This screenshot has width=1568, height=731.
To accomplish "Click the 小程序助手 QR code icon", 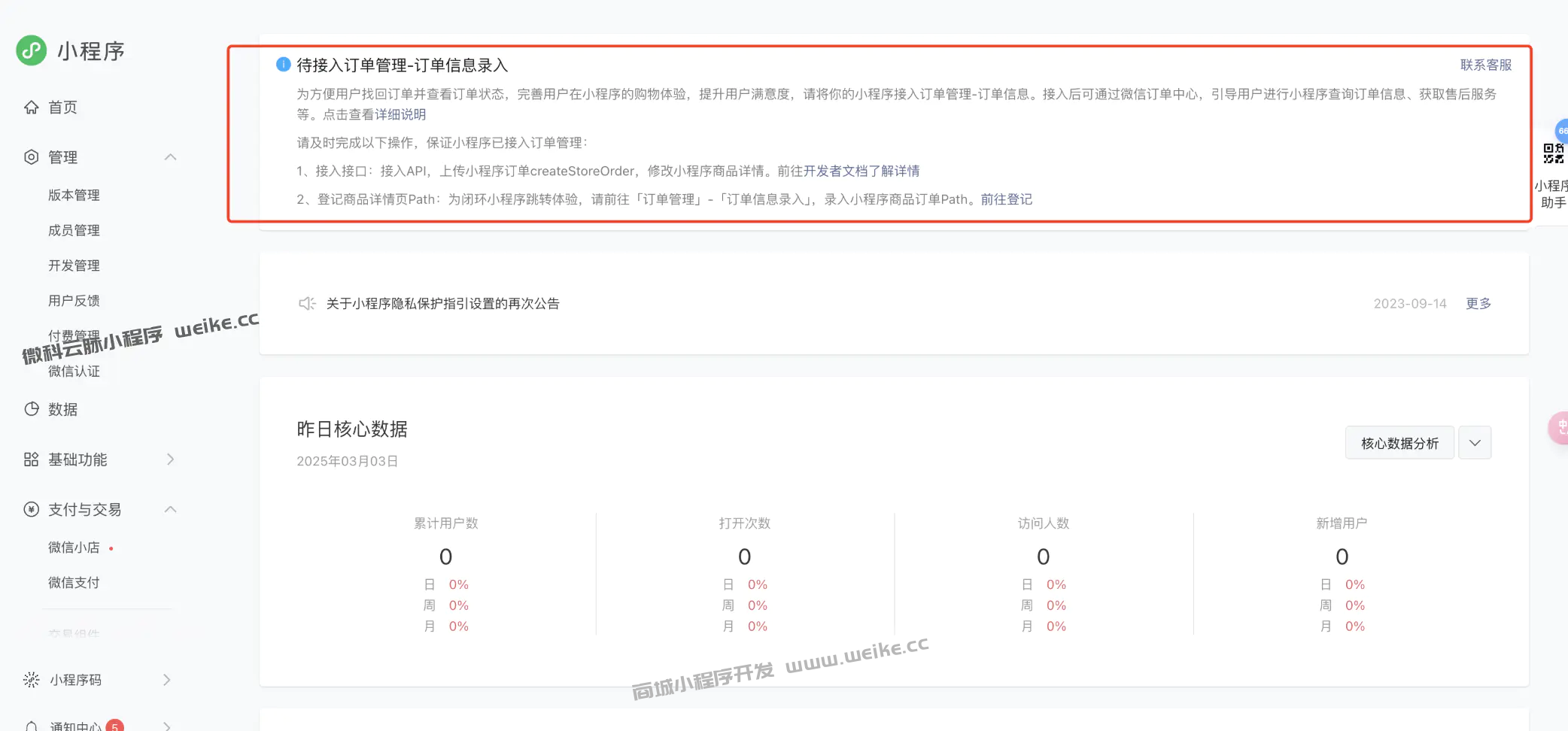I will point(1554,153).
